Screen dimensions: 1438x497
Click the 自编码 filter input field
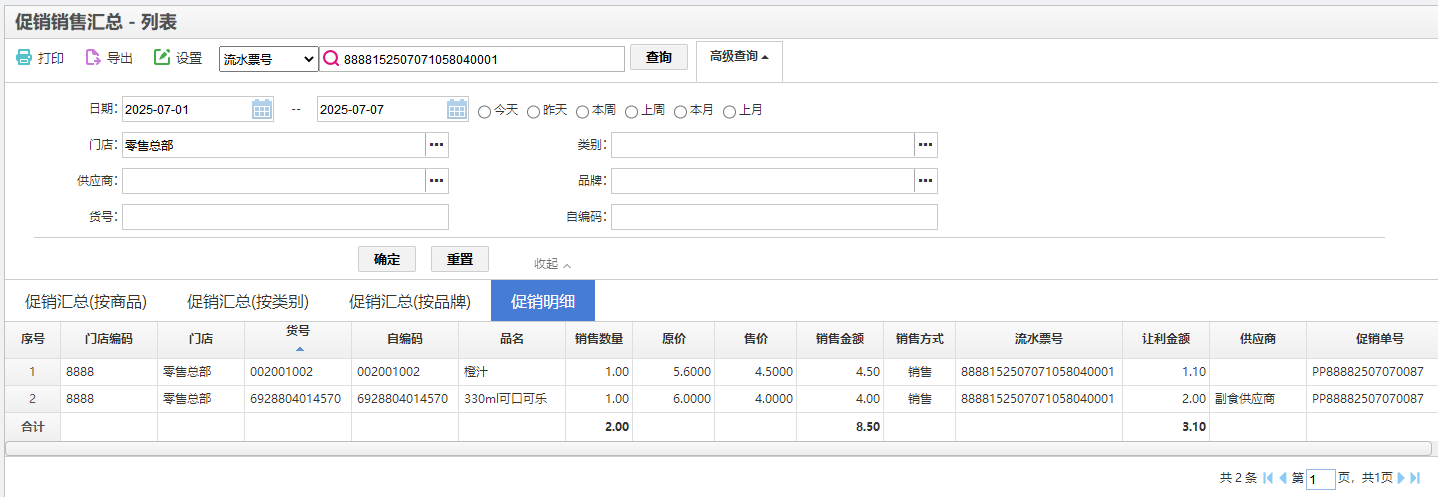(x=774, y=217)
